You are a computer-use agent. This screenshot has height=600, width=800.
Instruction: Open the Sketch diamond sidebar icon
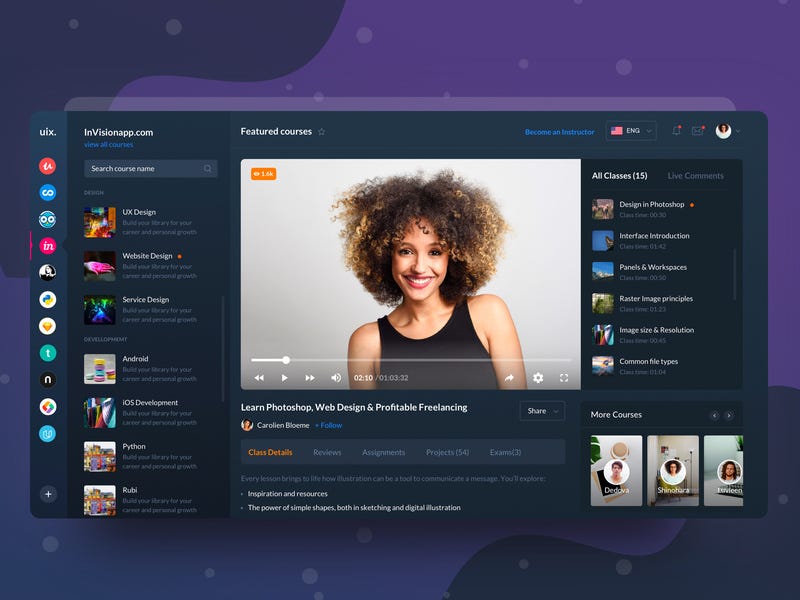47,326
